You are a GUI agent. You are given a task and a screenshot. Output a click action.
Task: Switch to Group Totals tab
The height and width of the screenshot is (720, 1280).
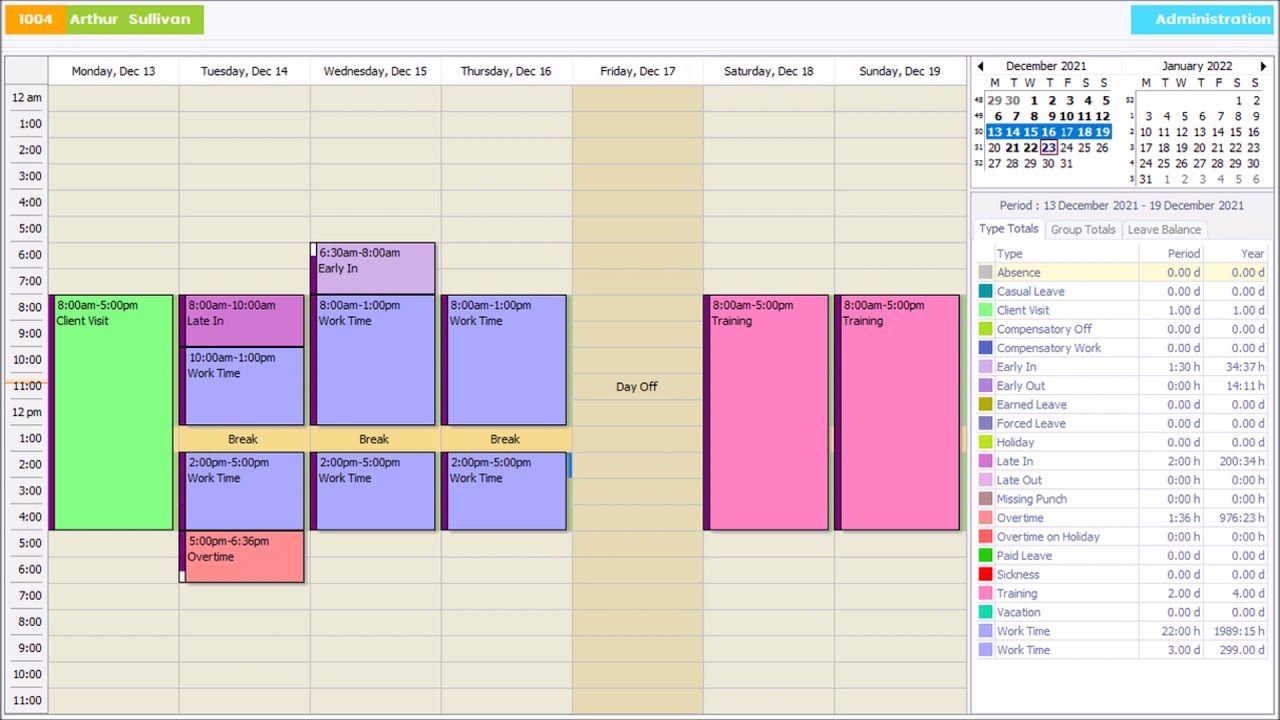[1082, 230]
